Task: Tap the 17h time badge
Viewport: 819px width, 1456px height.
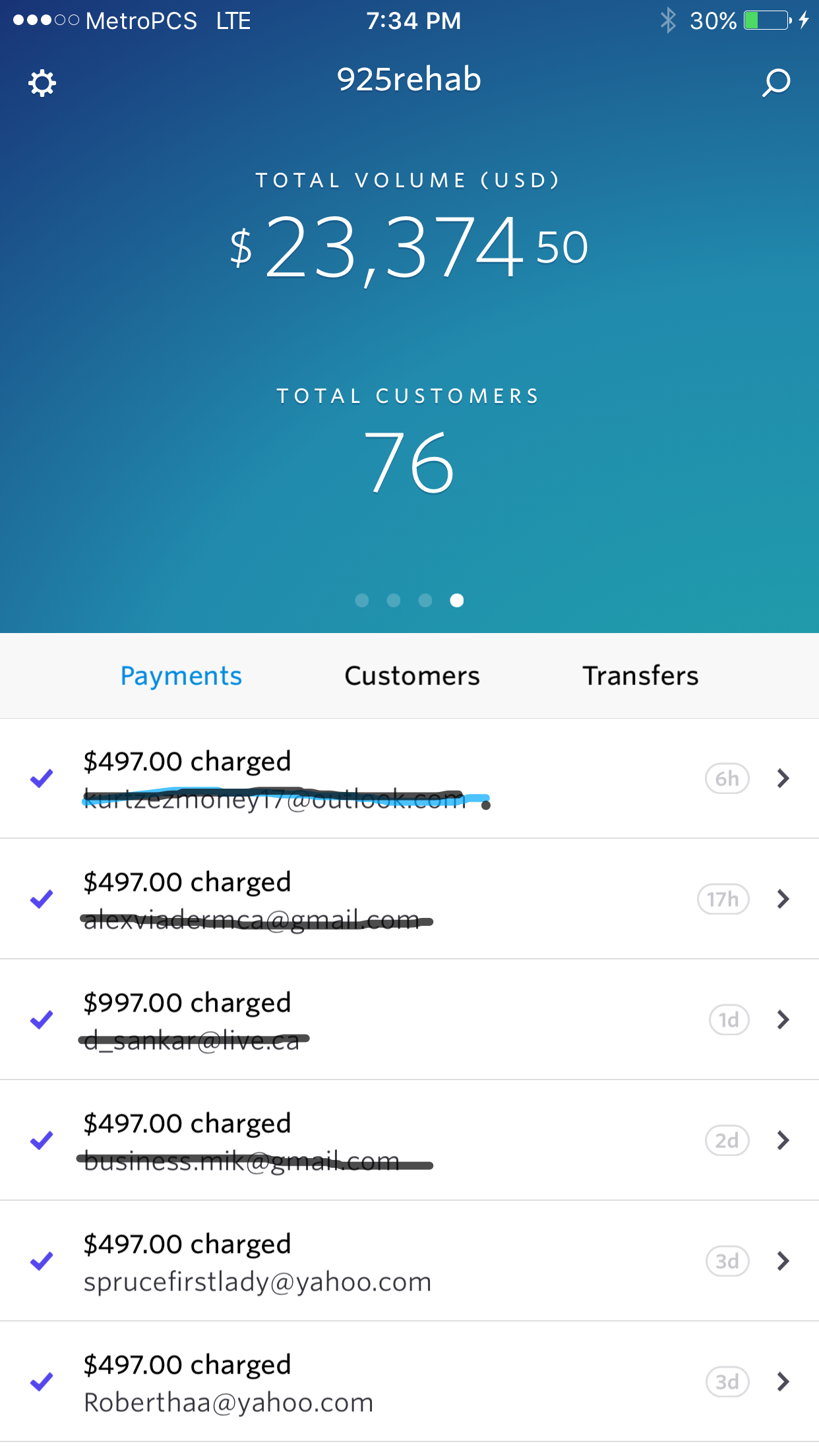Action: click(723, 899)
